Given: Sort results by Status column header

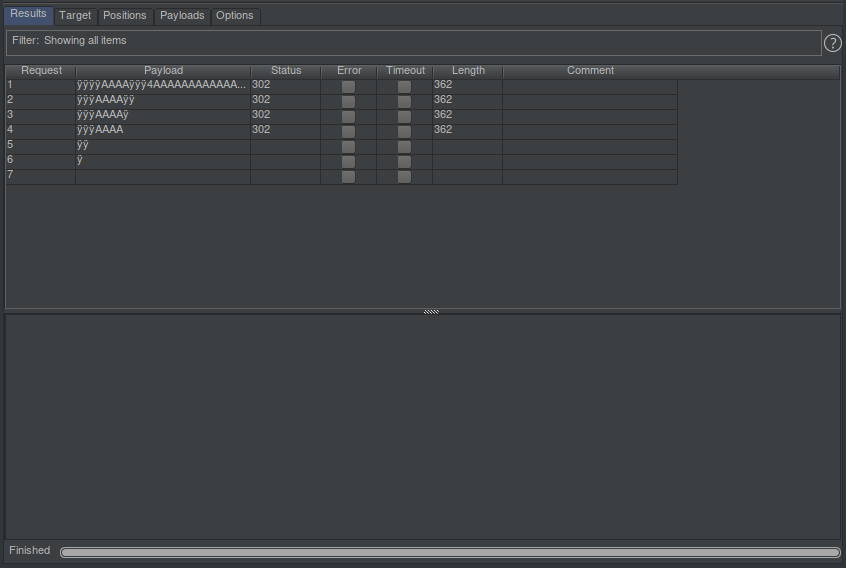Looking at the screenshot, I should pos(285,71).
